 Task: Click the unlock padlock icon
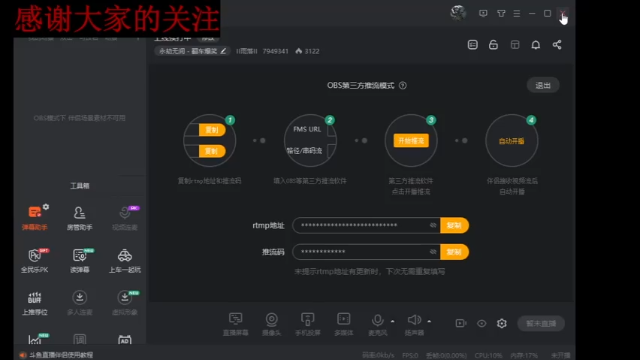(493, 44)
